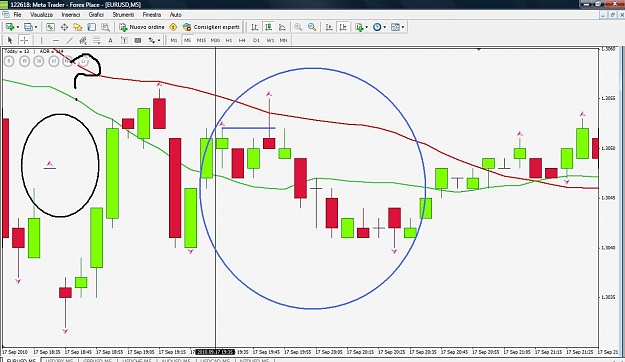Switch to the USDJPY,M5 chart tab
625x362 pixels.
click(59, 360)
